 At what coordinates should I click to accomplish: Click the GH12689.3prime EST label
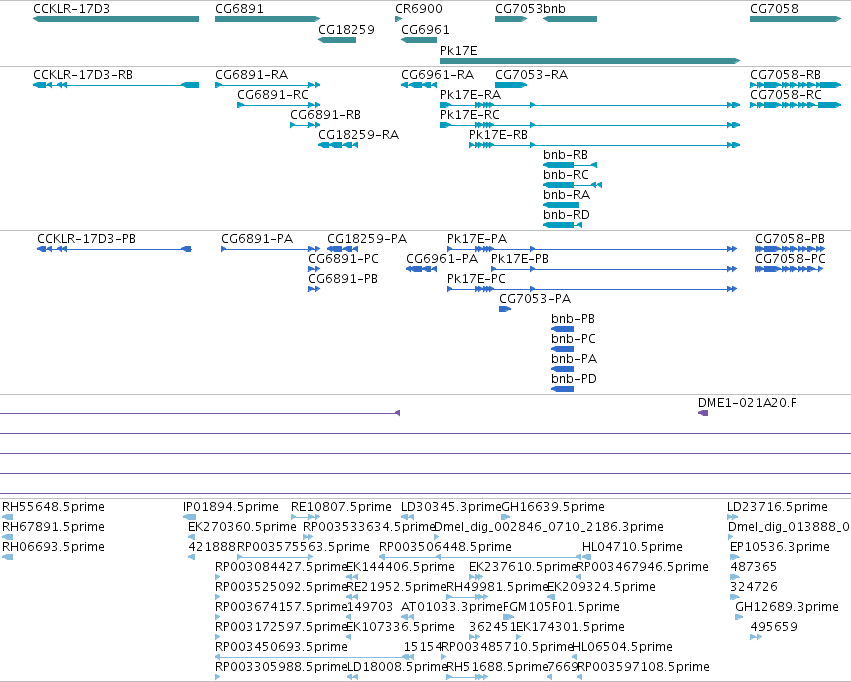click(x=787, y=607)
